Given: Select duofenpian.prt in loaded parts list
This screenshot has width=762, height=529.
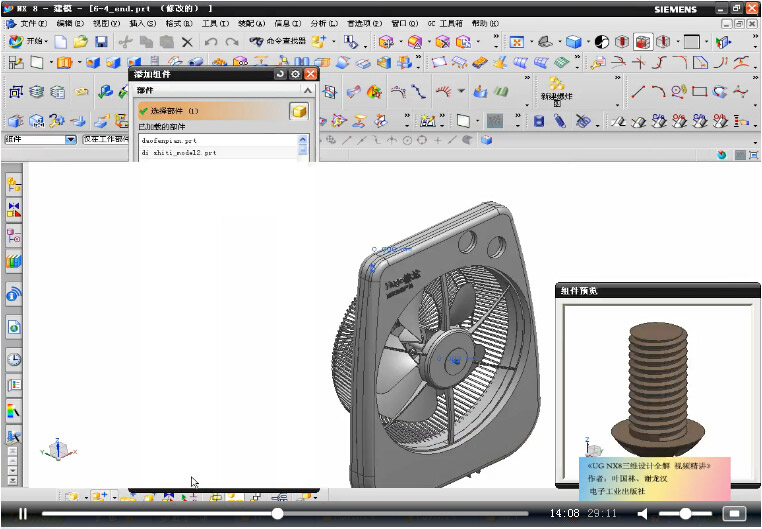Looking at the screenshot, I should pyautogui.click(x=218, y=141).
